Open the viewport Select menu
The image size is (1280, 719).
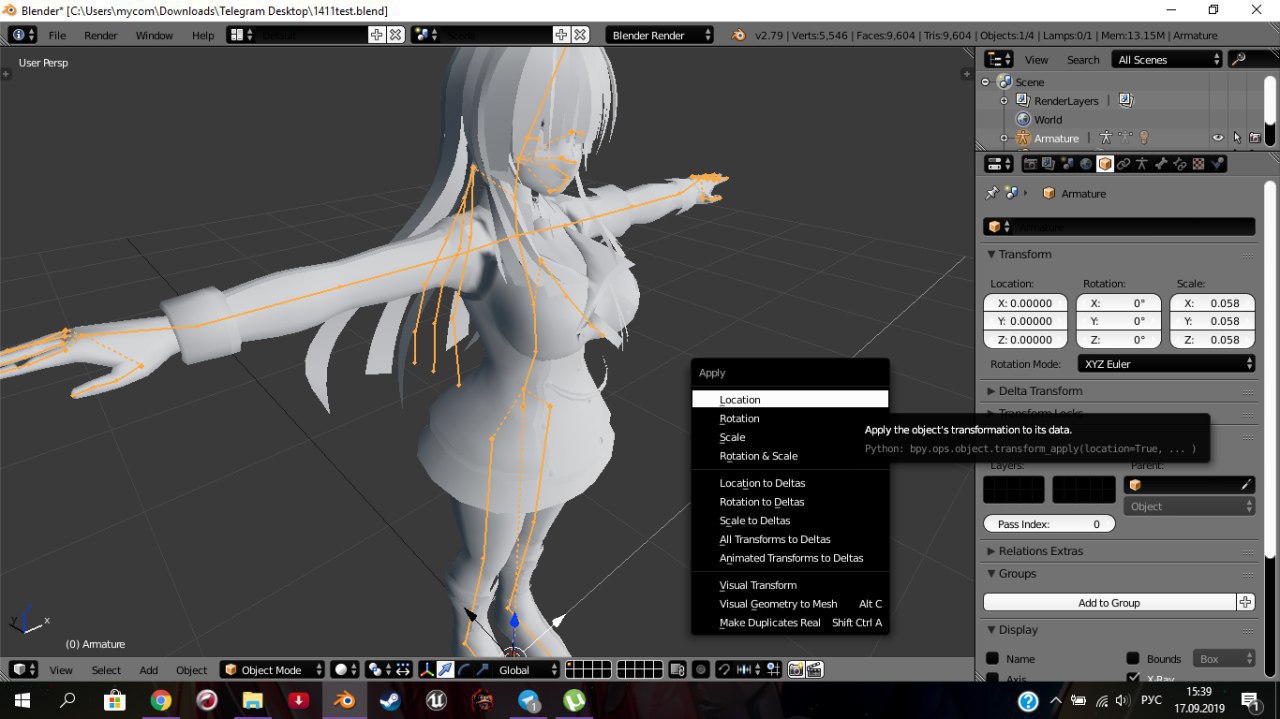tap(106, 670)
